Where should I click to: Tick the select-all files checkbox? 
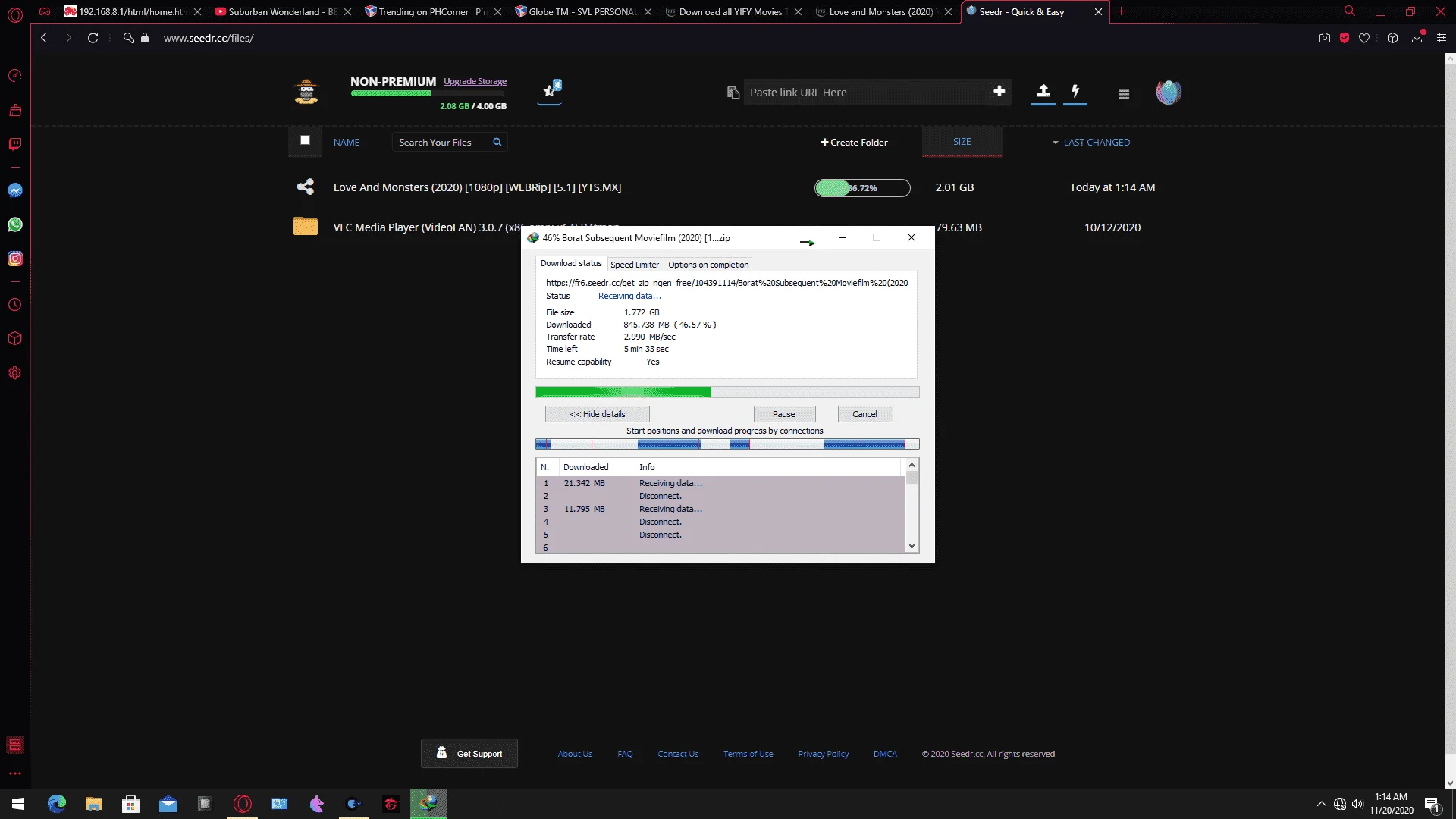point(306,140)
